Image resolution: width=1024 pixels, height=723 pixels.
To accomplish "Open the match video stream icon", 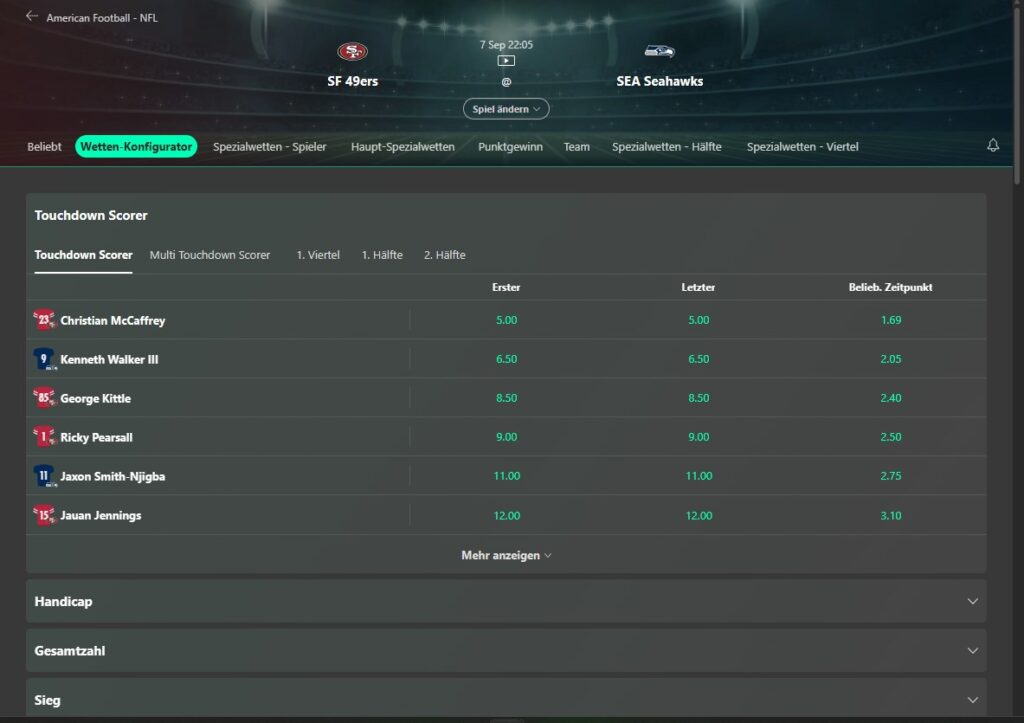I will tap(506, 60).
